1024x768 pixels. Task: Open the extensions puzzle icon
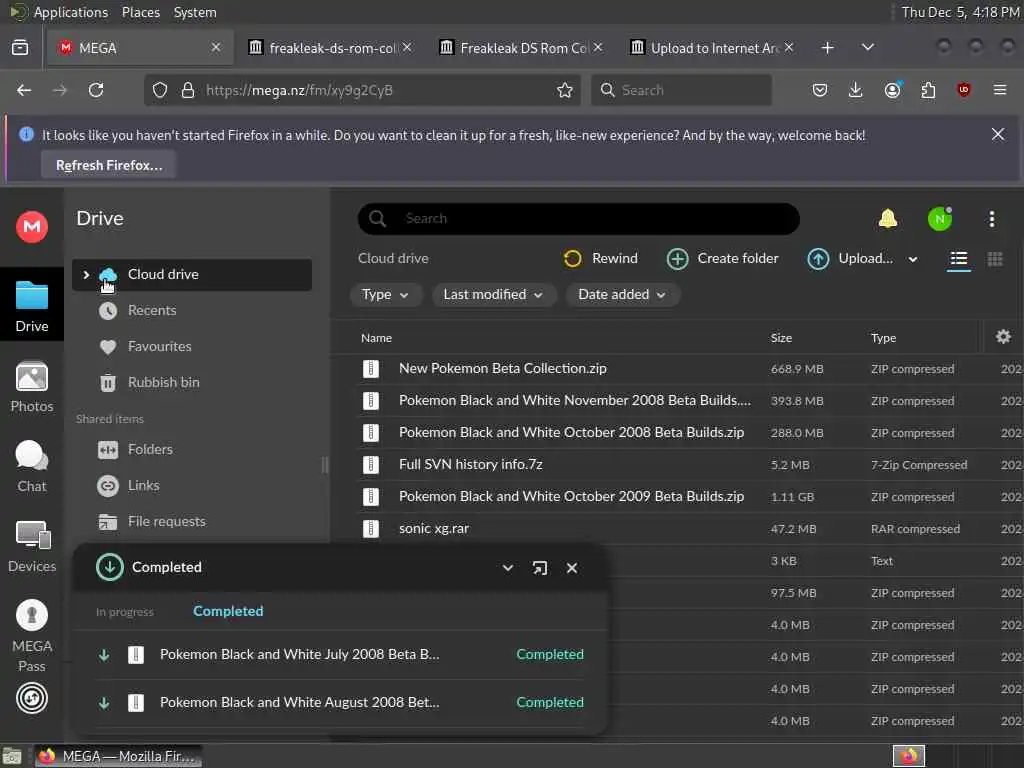pos(928,90)
